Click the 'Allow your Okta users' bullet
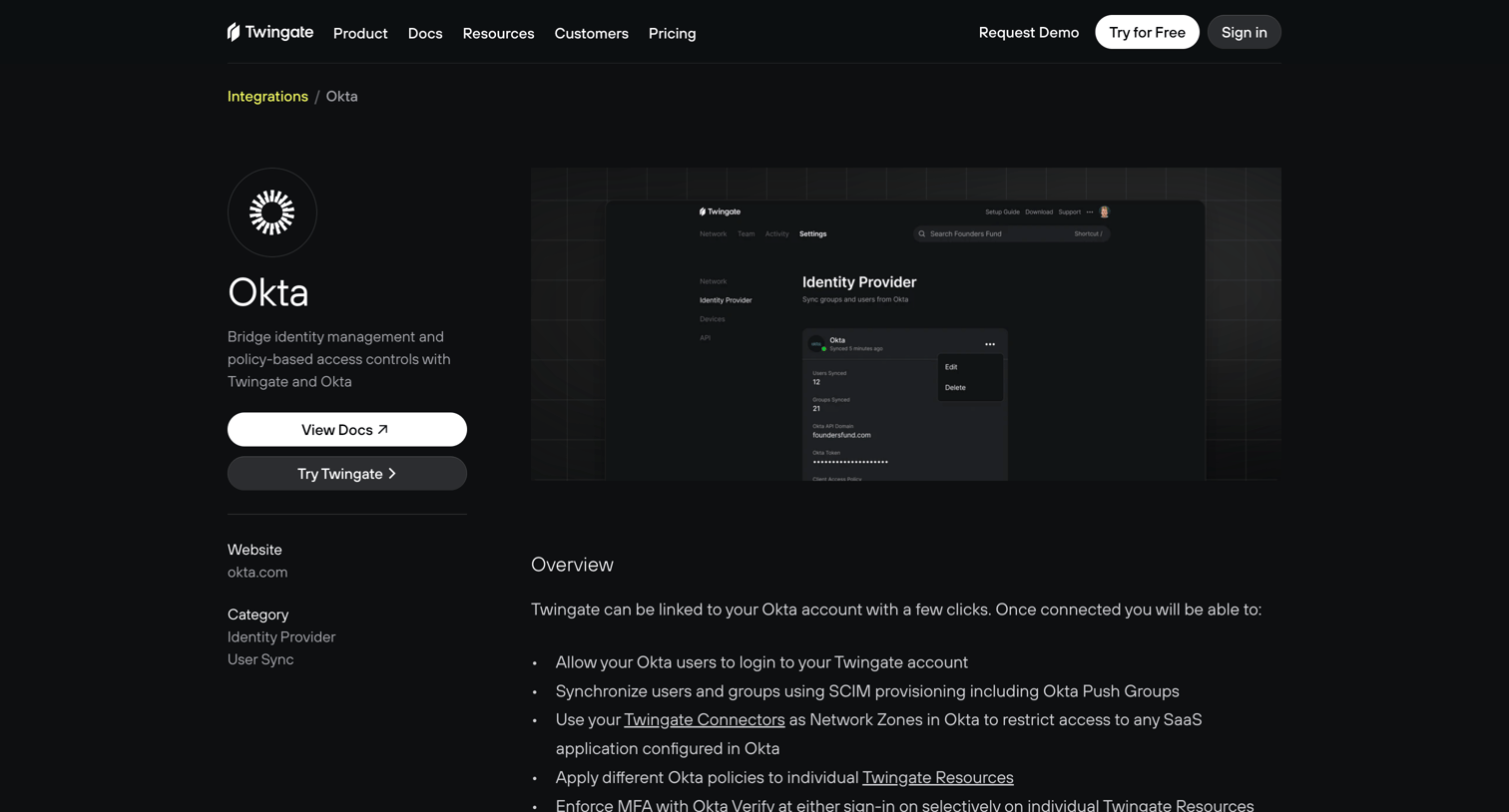Screen dimensions: 1509x812 (x=761, y=662)
